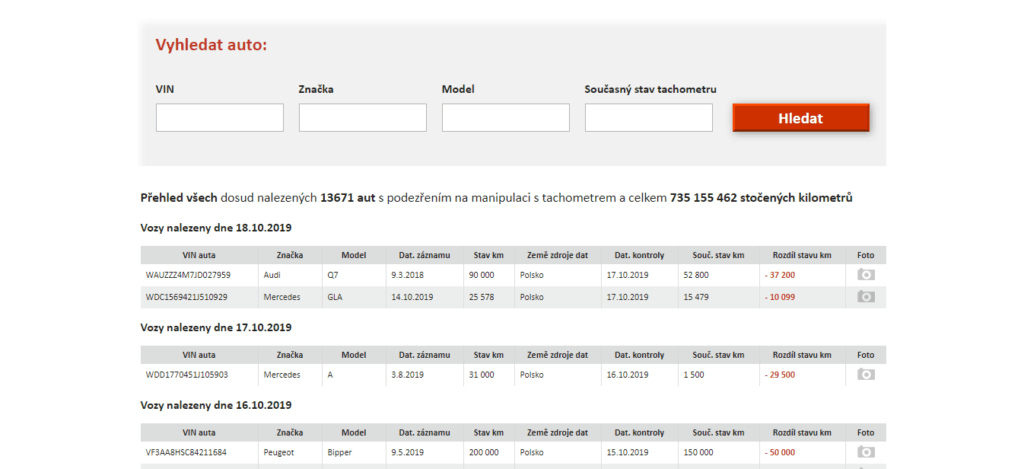Click the 200 000 km value
Viewport: 1024px width, 469px height.
pyautogui.click(x=484, y=452)
